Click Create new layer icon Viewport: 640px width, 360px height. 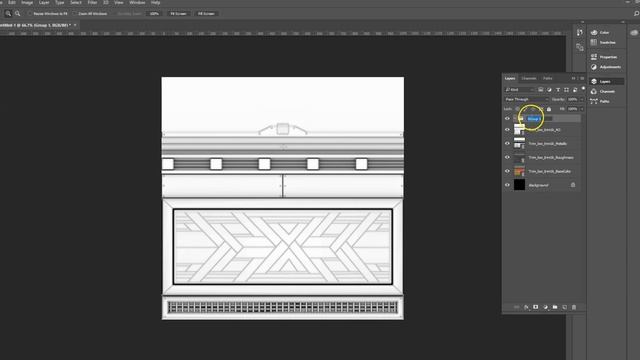[564, 307]
